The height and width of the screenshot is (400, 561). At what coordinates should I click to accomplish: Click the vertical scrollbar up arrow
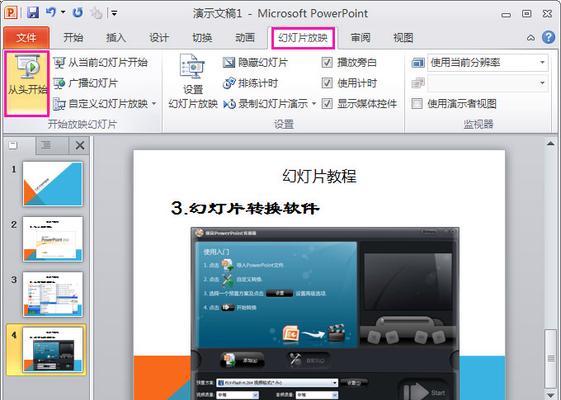551,143
